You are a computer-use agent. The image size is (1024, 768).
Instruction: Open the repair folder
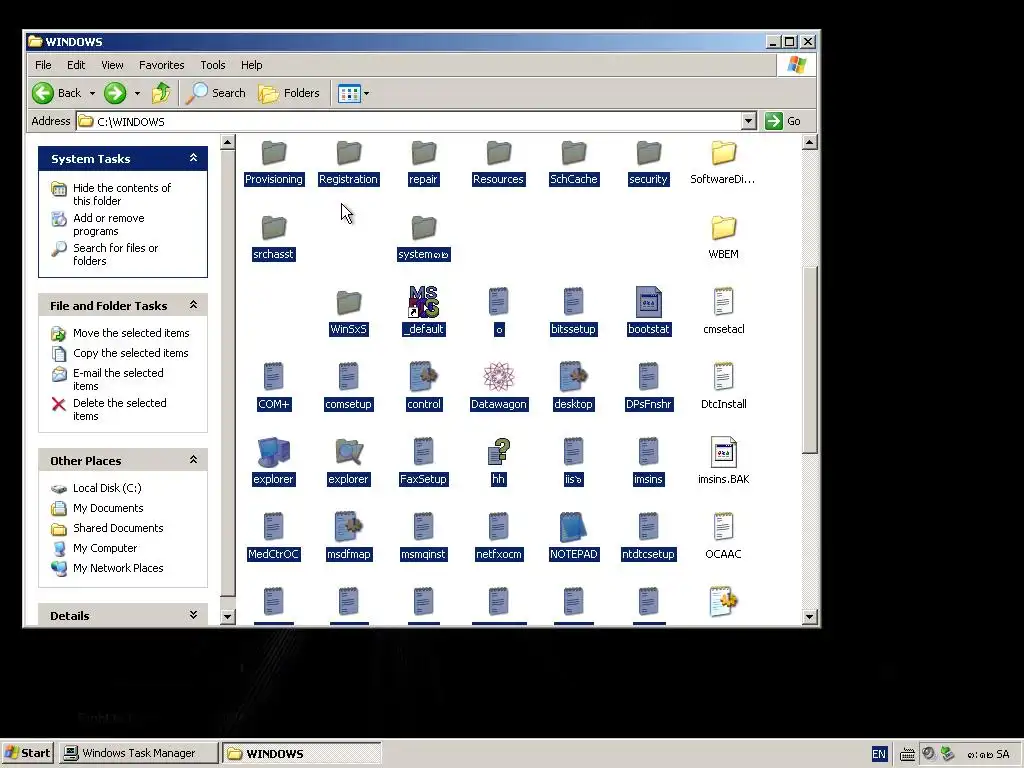pos(423,163)
